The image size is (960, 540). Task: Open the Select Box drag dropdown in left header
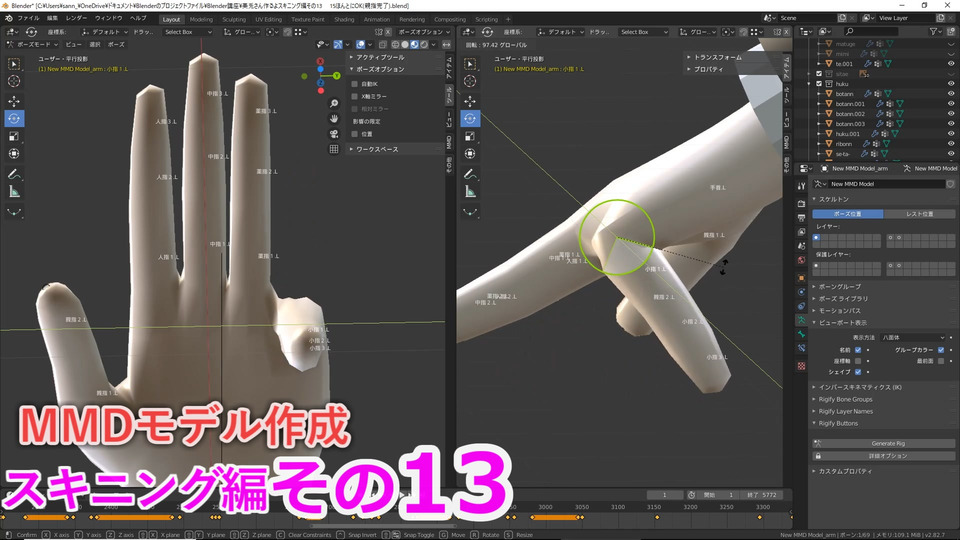(x=187, y=32)
